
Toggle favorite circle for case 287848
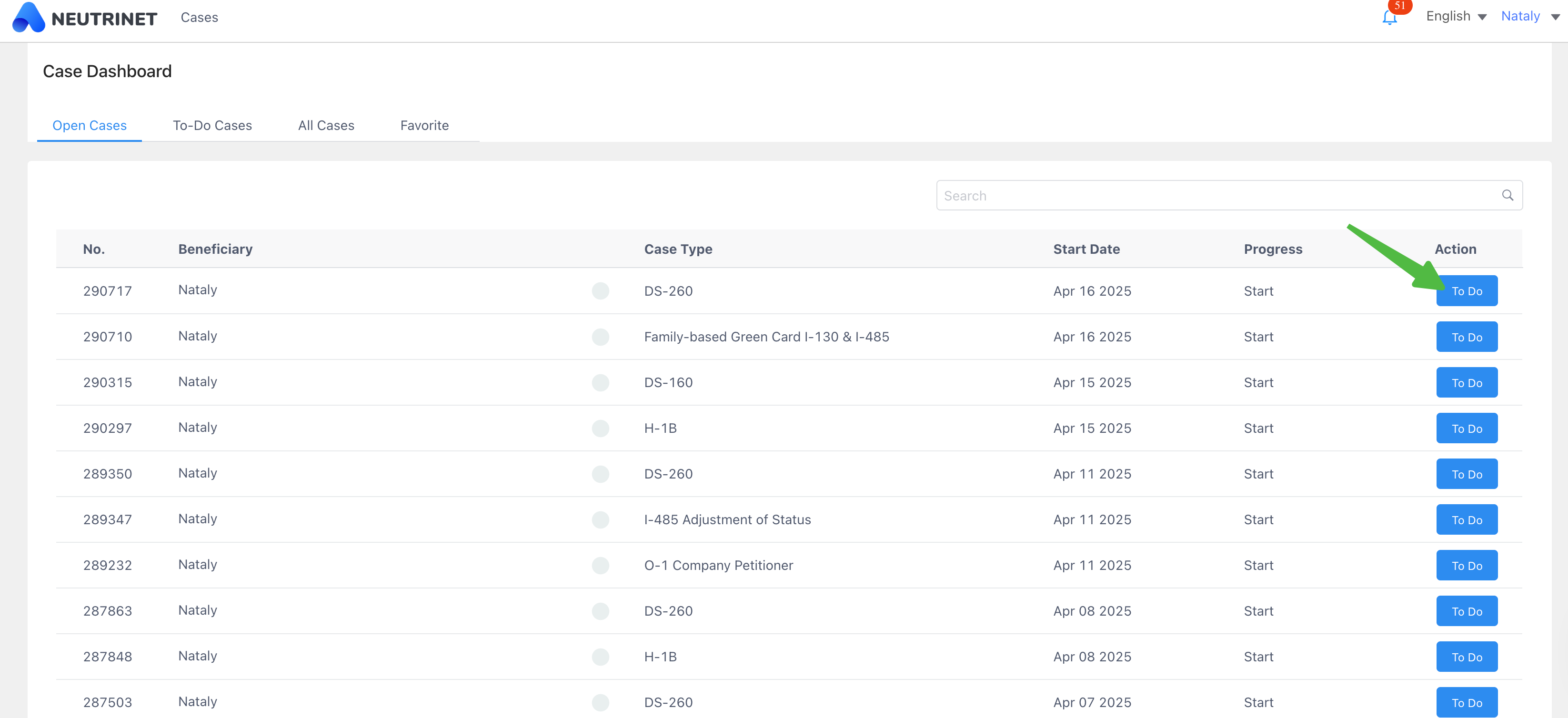tap(600, 657)
